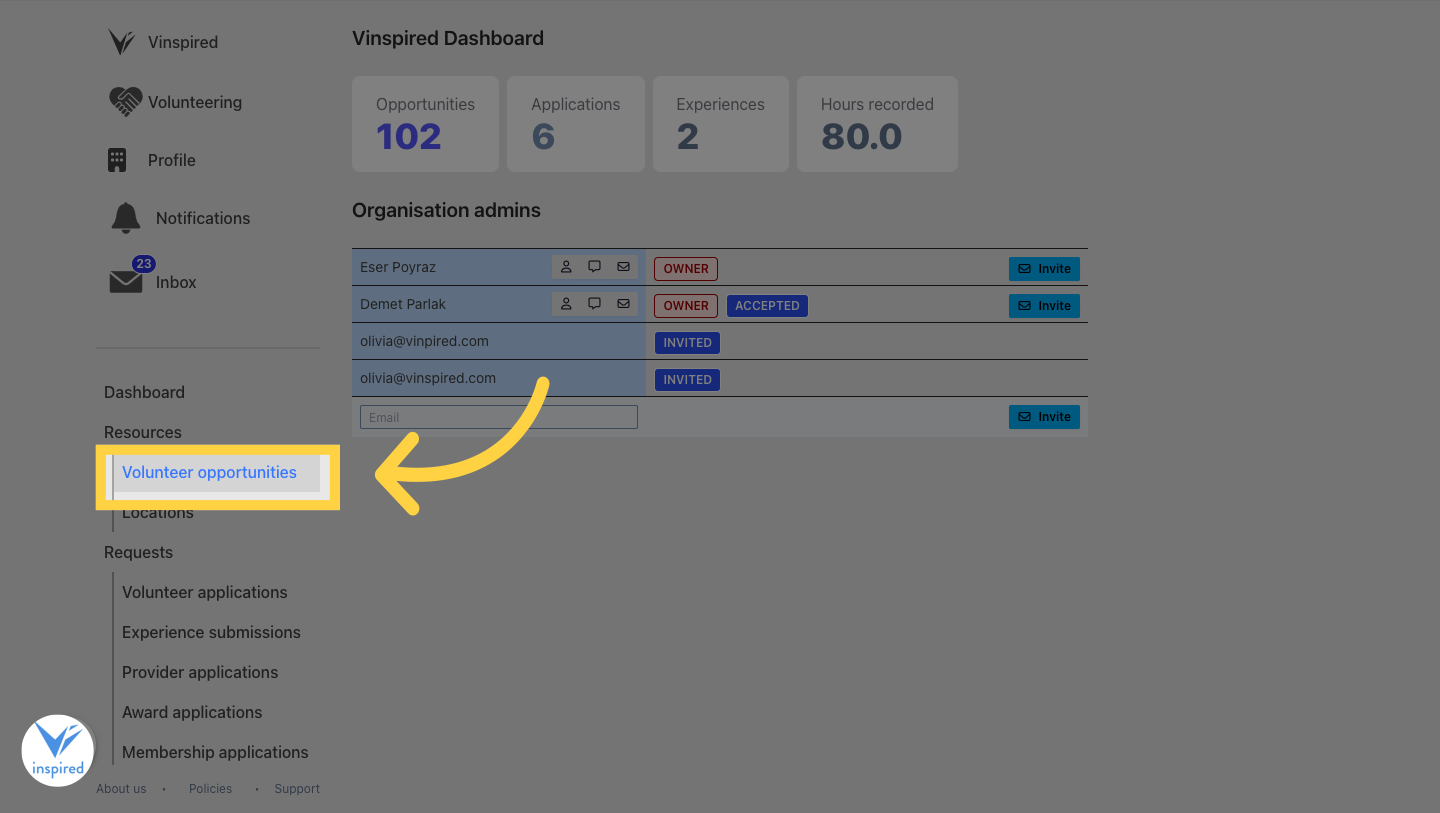Click the Volunteering handshake heart icon
Screen dimensions: 1440x813
point(126,101)
